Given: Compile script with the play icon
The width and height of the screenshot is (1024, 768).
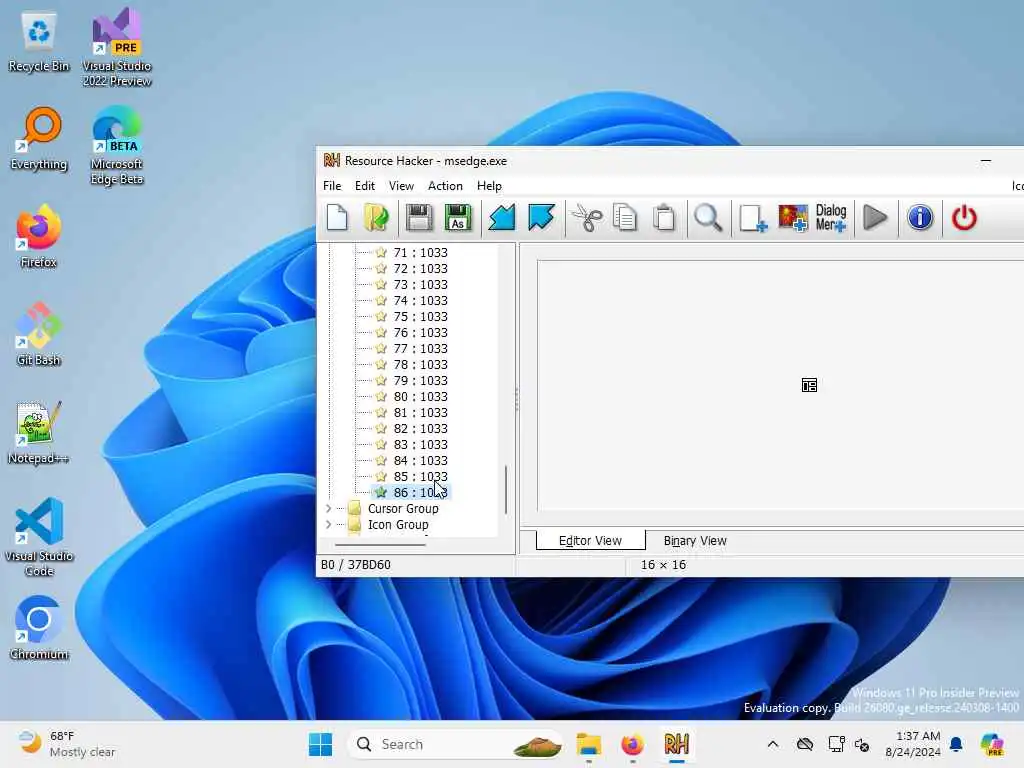Looking at the screenshot, I should point(875,217).
